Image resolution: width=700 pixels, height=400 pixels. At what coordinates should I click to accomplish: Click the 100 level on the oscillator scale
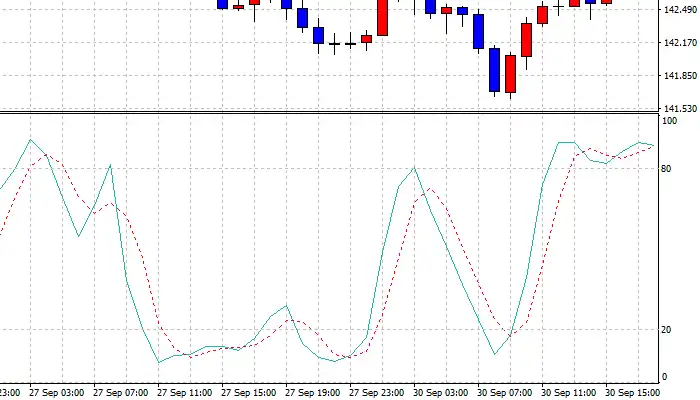671,121
